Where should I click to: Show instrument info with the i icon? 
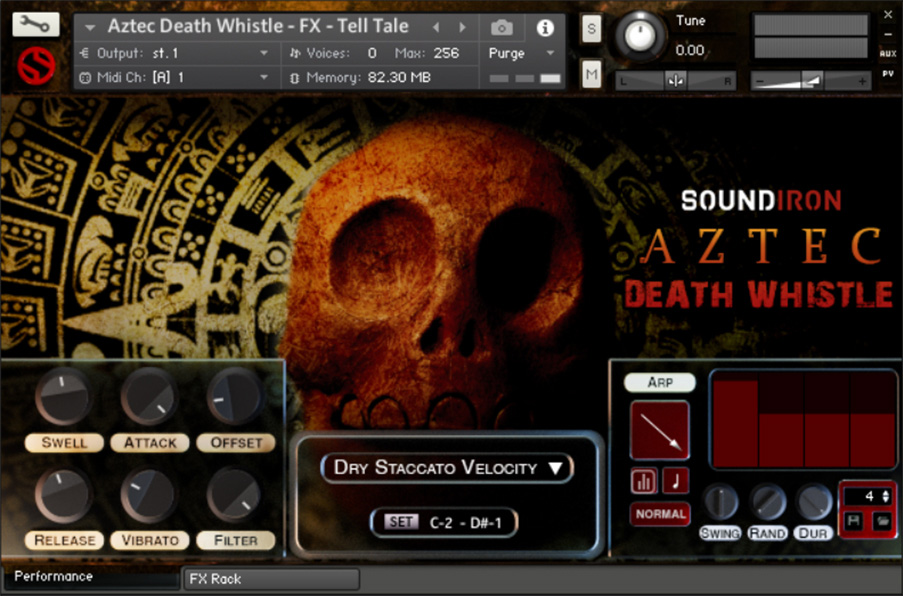pyautogui.click(x=545, y=27)
